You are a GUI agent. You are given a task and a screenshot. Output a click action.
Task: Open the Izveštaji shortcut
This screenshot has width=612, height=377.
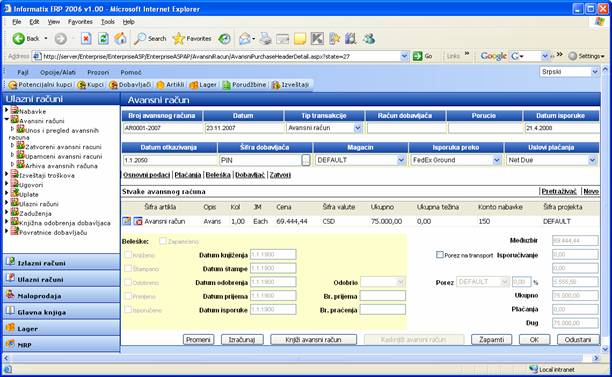(290, 85)
